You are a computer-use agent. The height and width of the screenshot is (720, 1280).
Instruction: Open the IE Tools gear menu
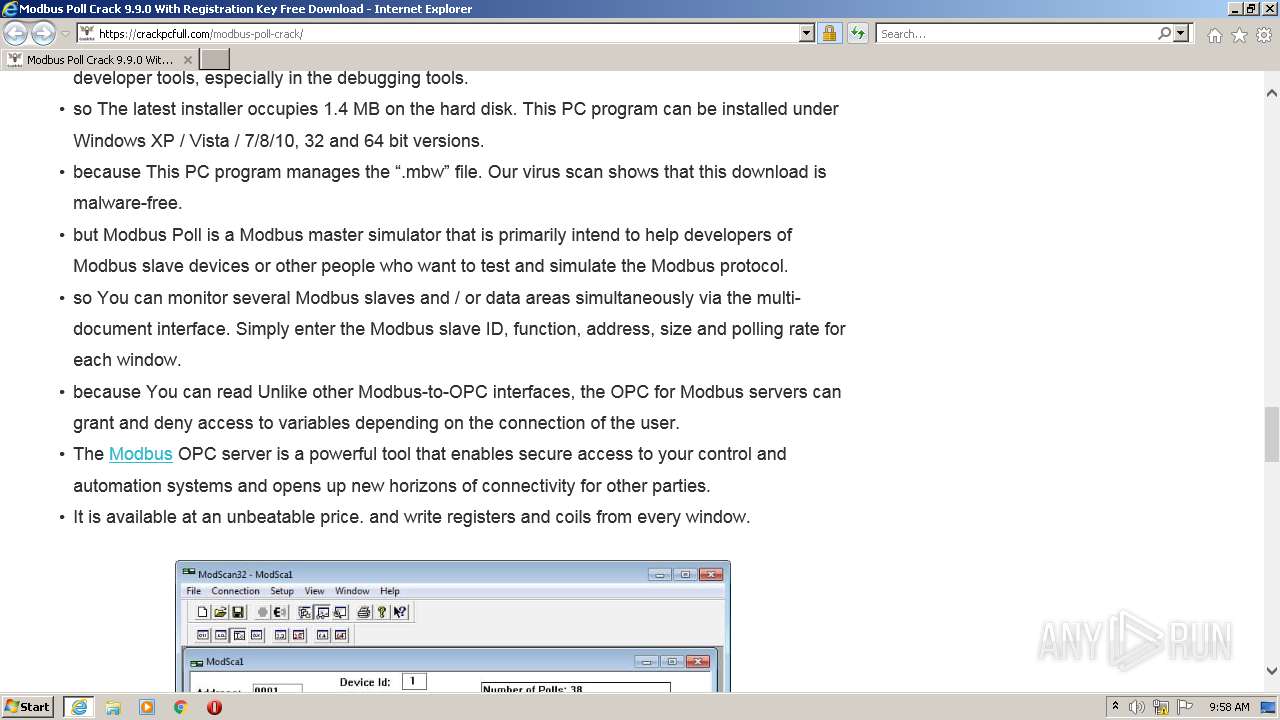click(1264, 35)
